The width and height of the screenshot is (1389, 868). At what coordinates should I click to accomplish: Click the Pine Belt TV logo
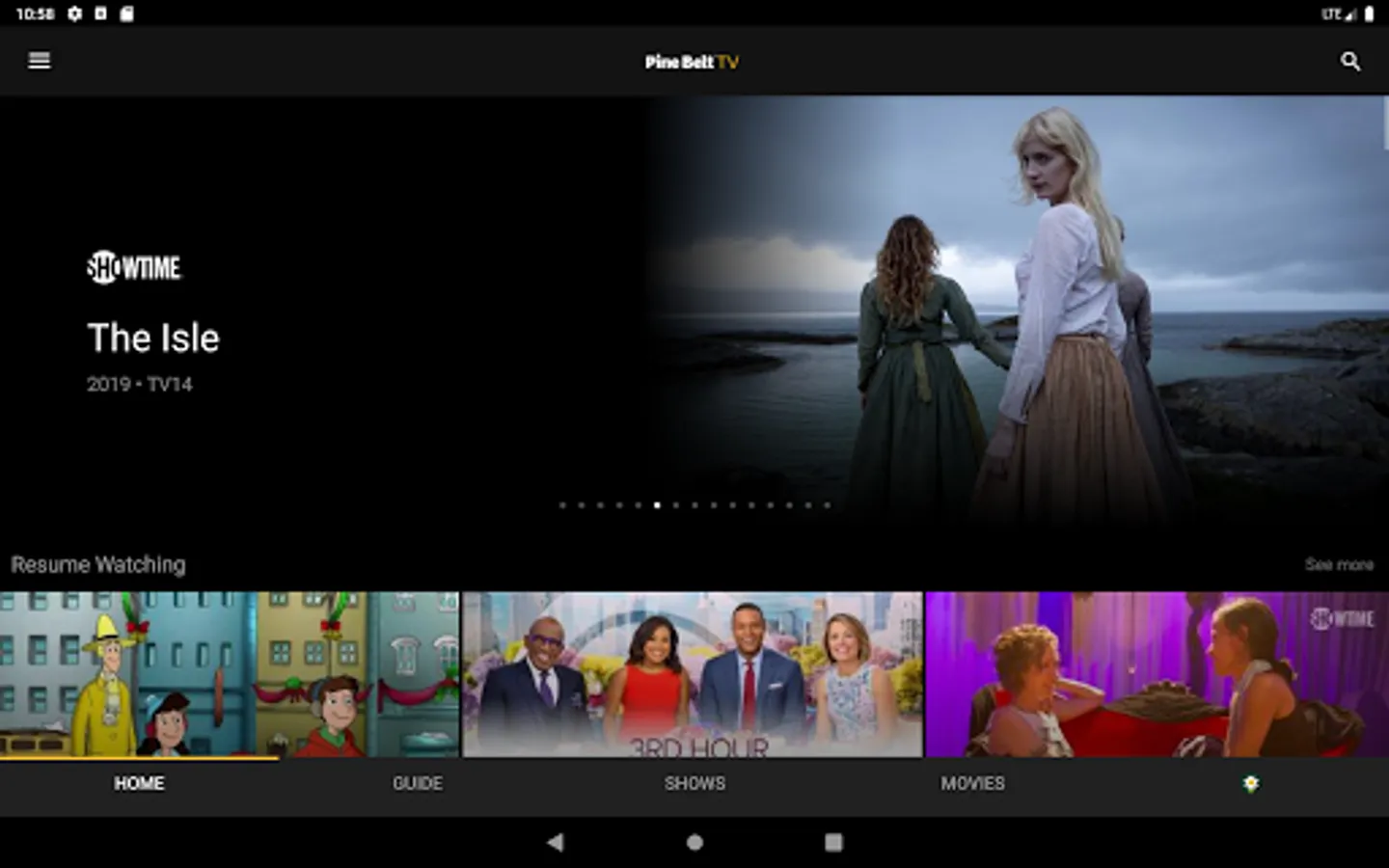click(693, 62)
